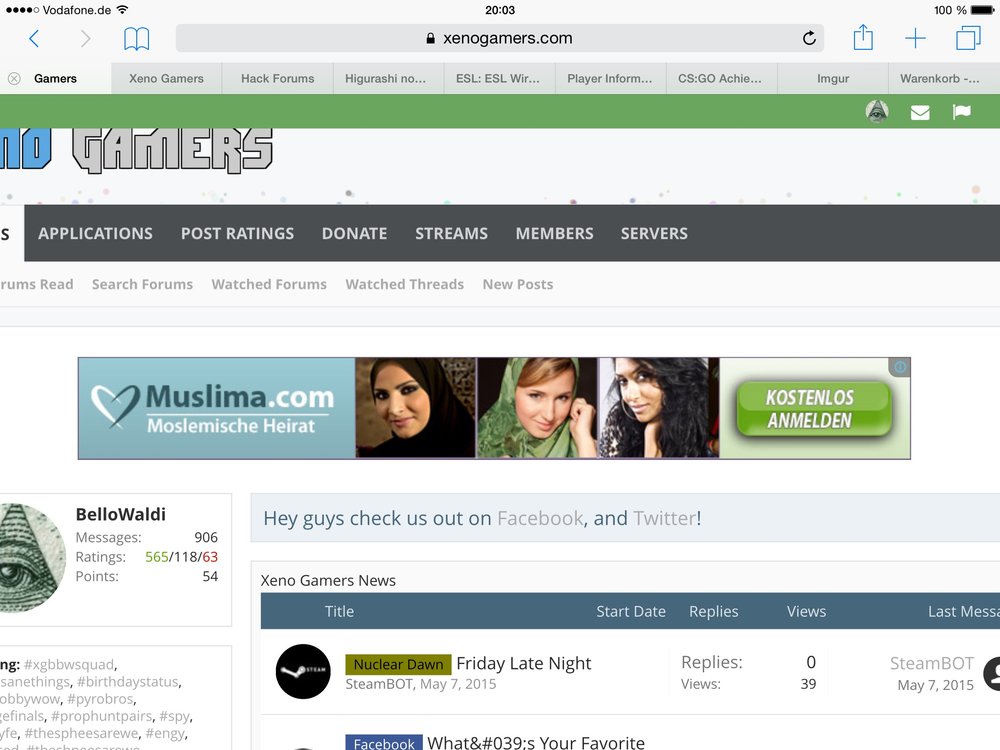Click the #prophuntpairs hashtag
1000x750 pixels.
click(x=102, y=716)
